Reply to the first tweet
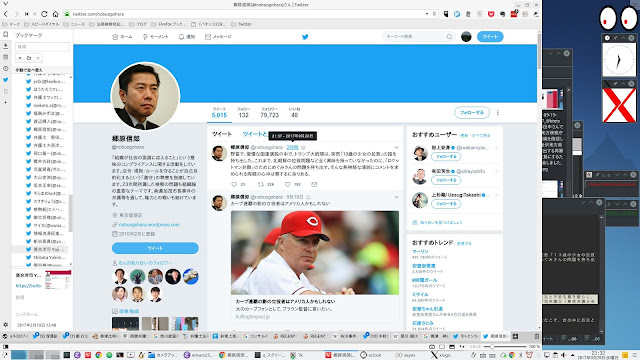This screenshot has width=640, height=360. click(x=234, y=184)
